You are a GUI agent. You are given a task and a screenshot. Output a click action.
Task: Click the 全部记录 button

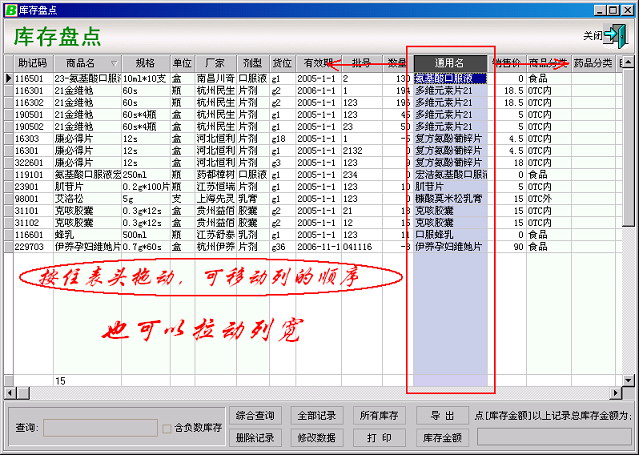[316, 415]
